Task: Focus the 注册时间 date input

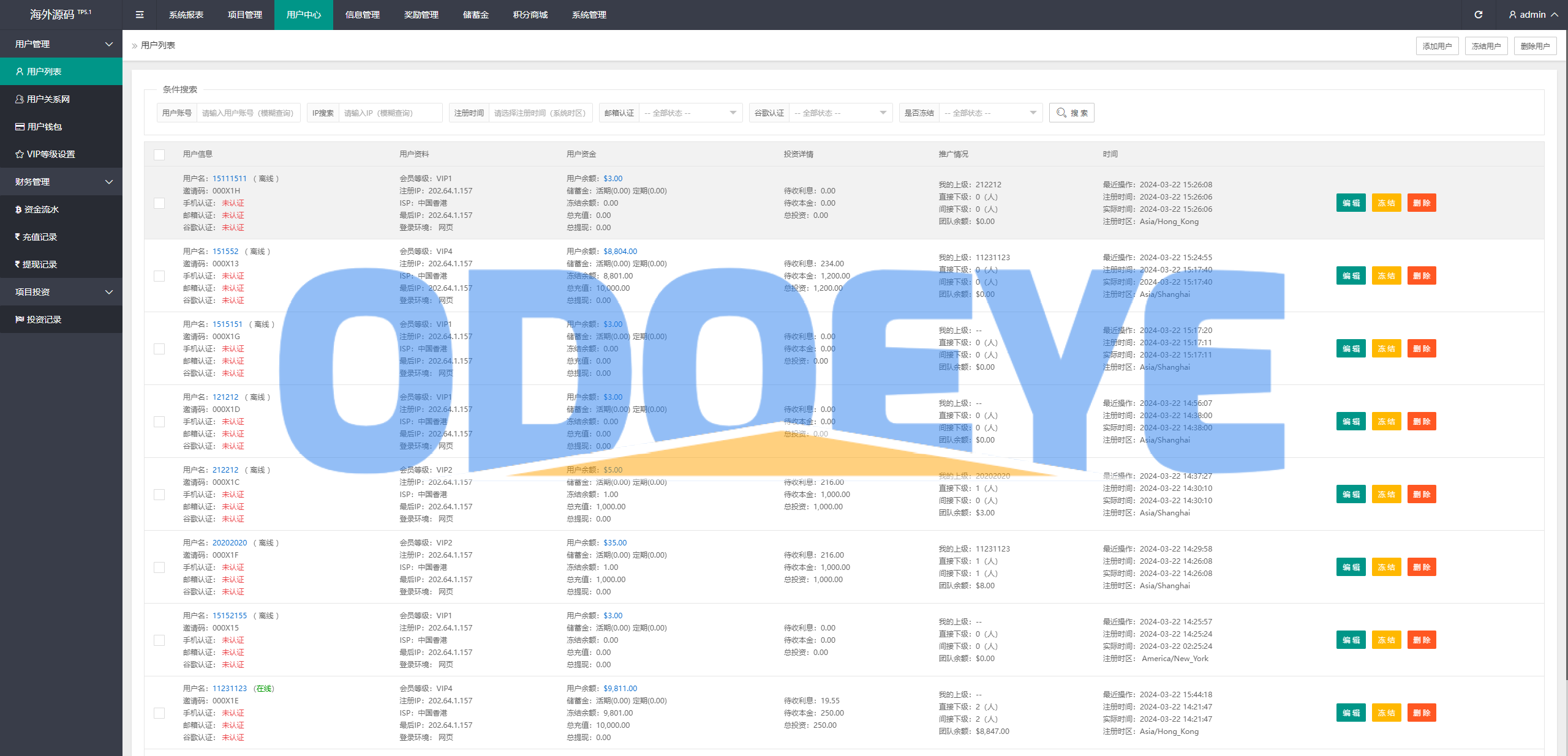Action: point(540,113)
